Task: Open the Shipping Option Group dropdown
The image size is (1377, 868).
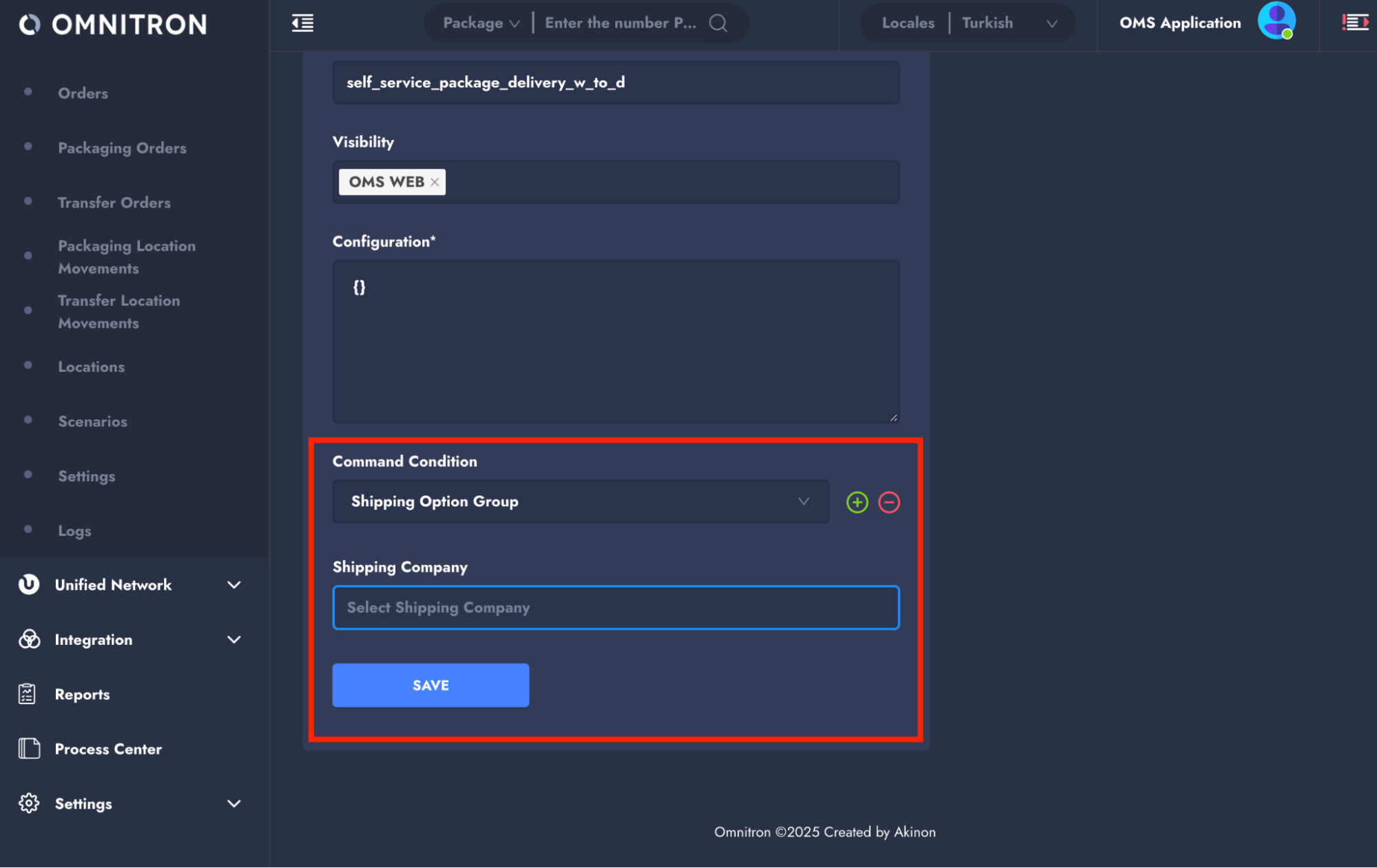Action: click(581, 502)
